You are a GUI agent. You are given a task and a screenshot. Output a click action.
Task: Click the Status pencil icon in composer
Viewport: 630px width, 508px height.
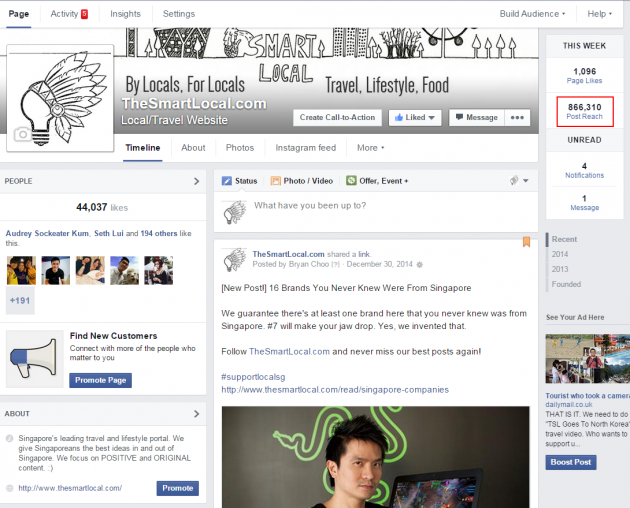[227, 181]
